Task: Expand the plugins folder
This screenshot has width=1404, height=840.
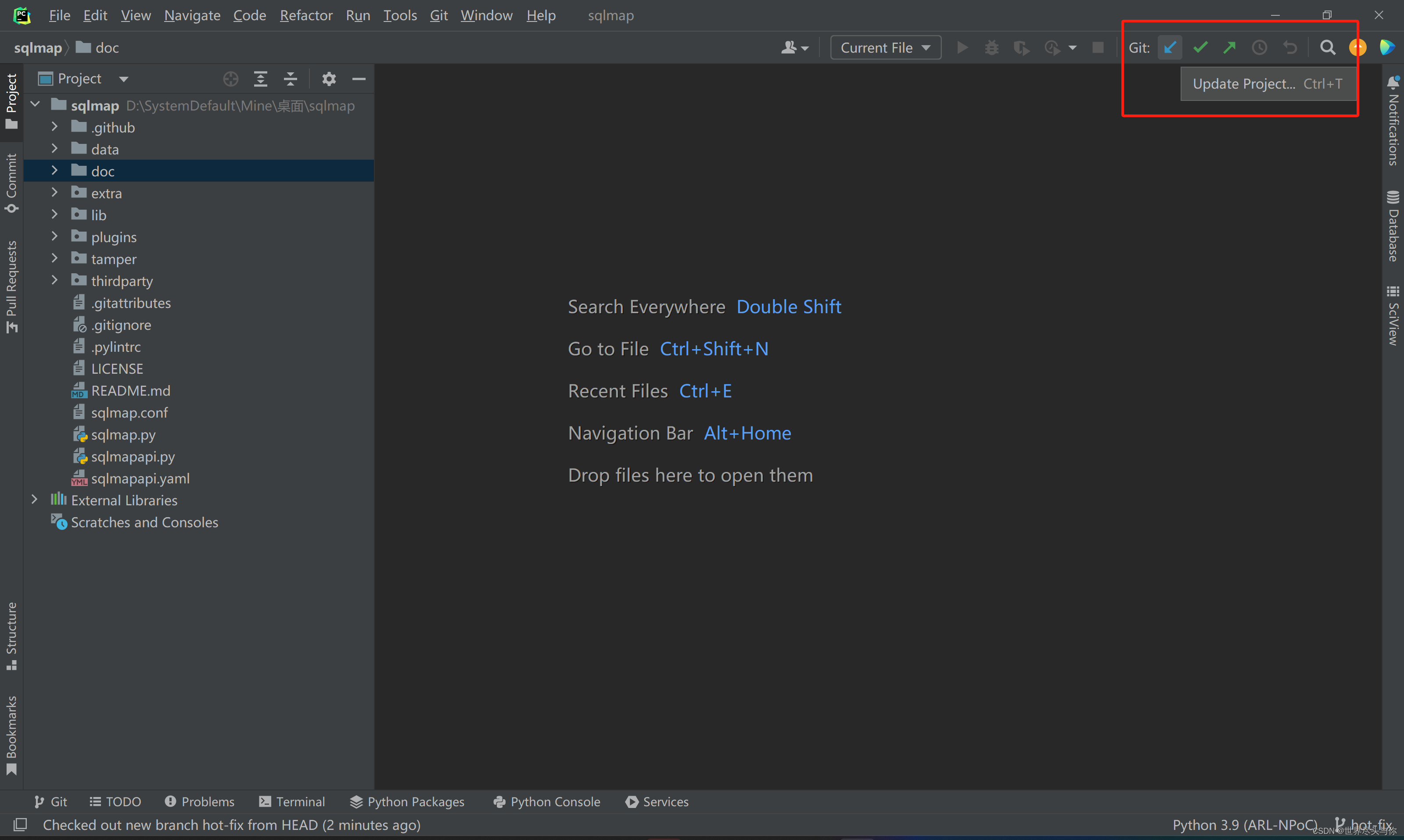Action: [x=54, y=236]
